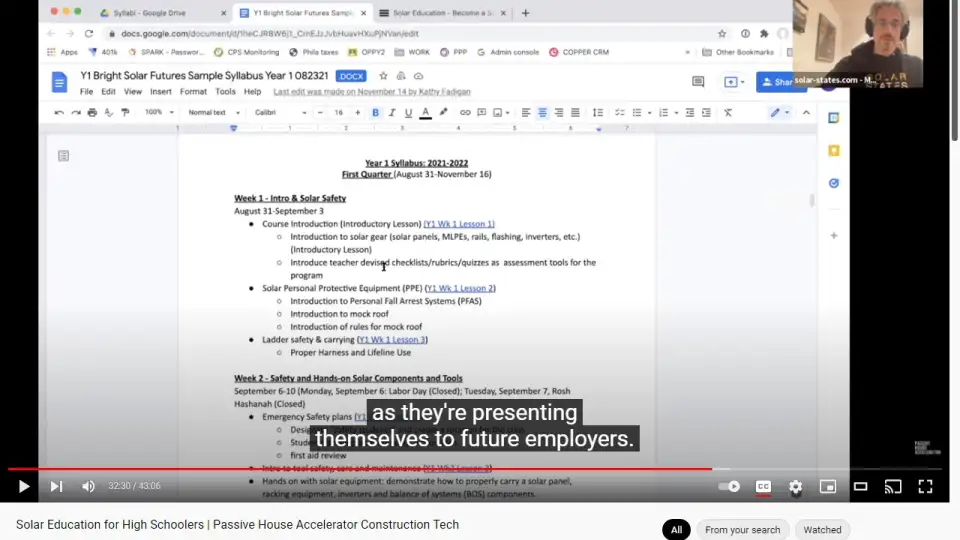The width and height of the screenshot is (960, 540).
Task: Toggle the autoplay switch
Action: coord(730,487)
